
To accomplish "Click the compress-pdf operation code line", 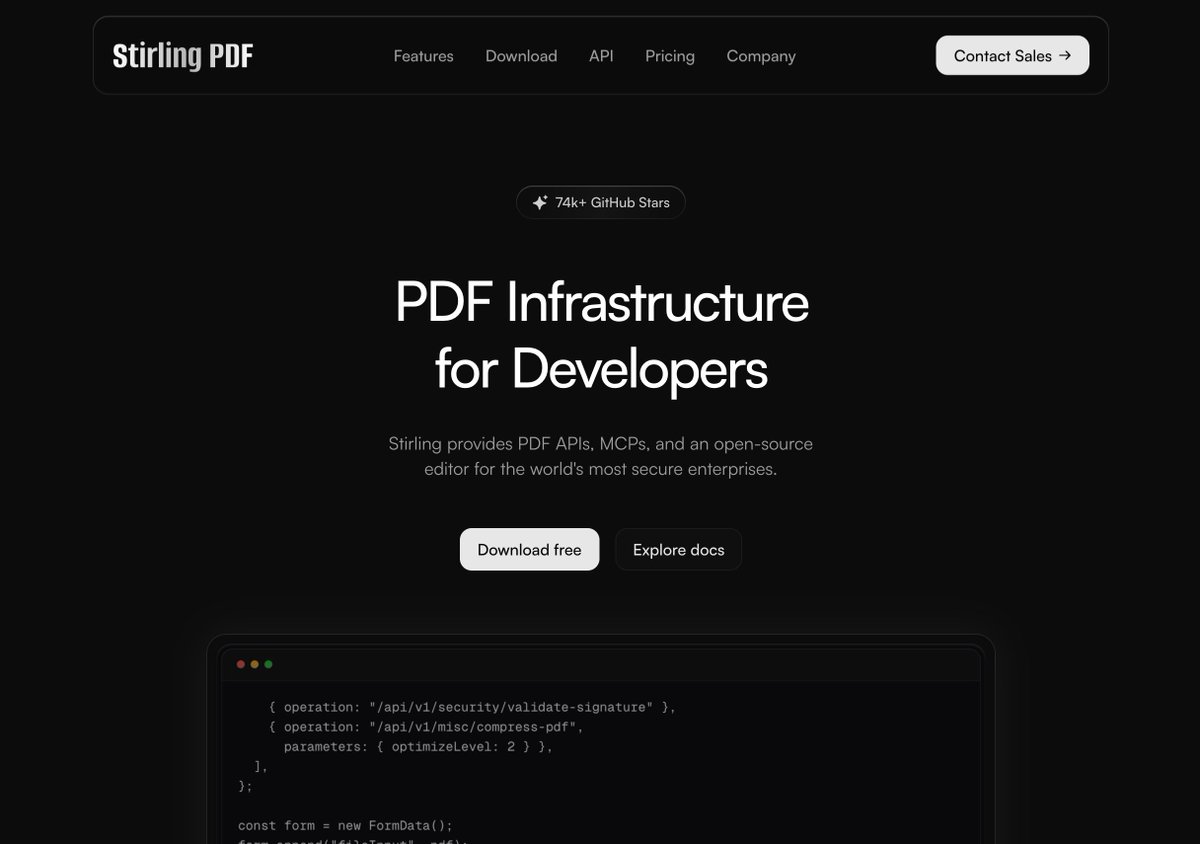I will click(x=425, y=727).
